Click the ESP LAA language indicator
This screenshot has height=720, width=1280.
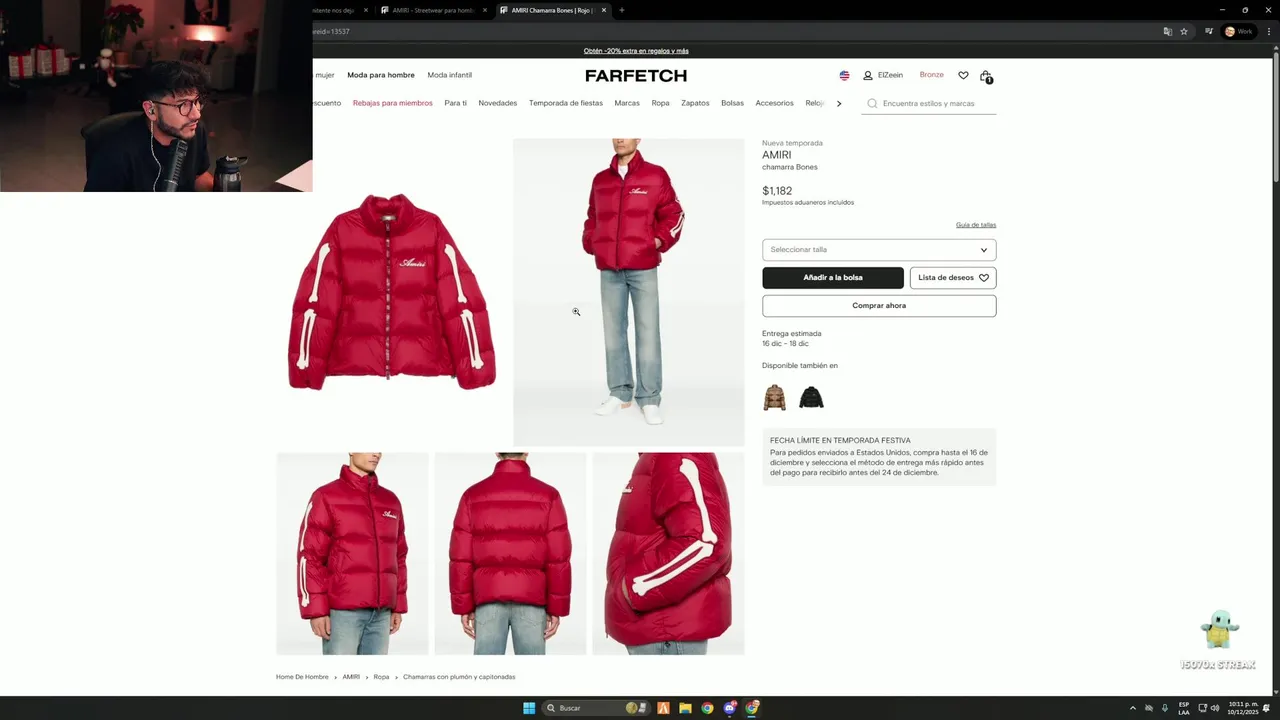click(x=1184, y=708)
